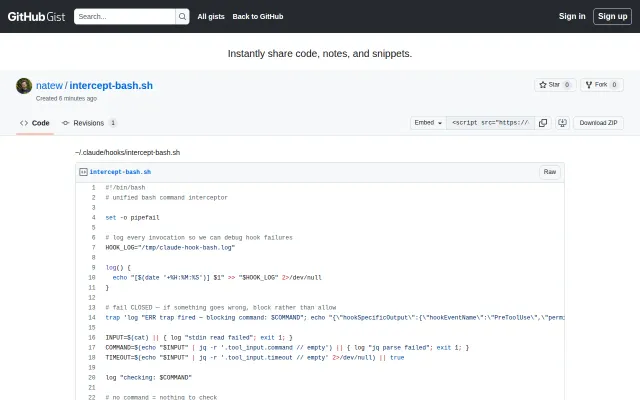
Task: Click Download ZIP
Action: pos(598,123)
